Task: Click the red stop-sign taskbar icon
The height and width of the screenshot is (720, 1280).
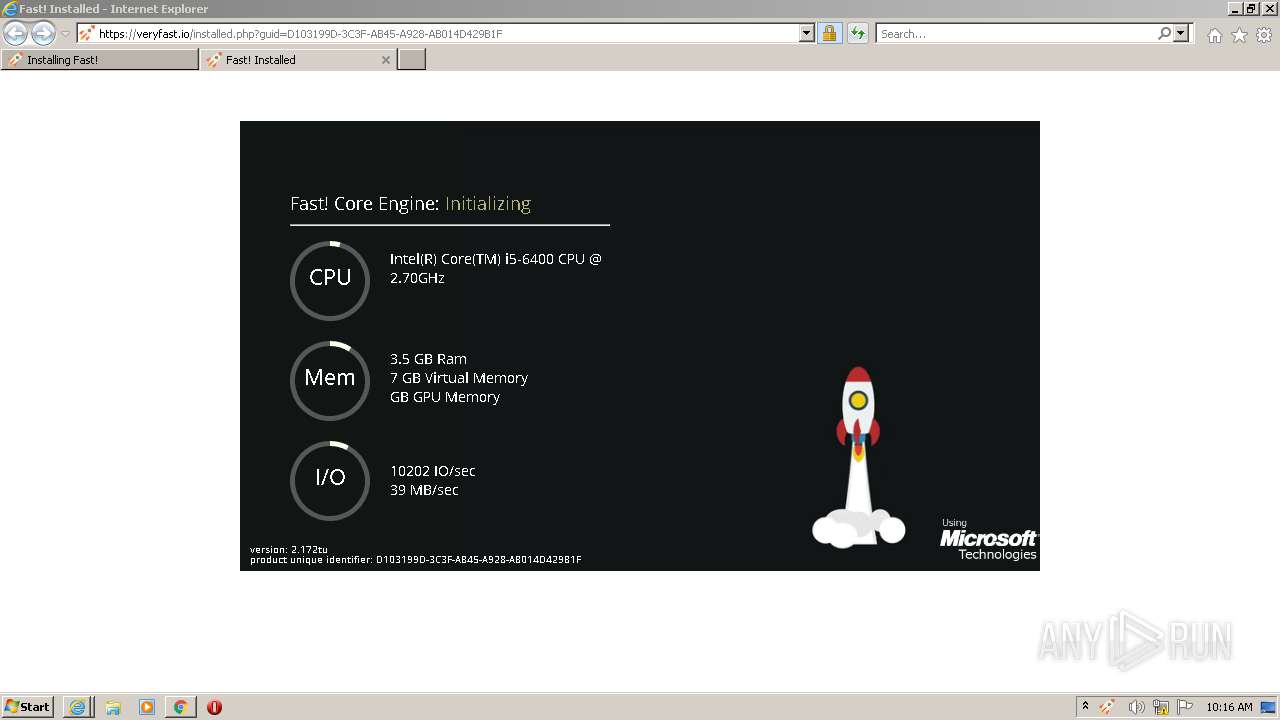Action: (x=214, y=707)
